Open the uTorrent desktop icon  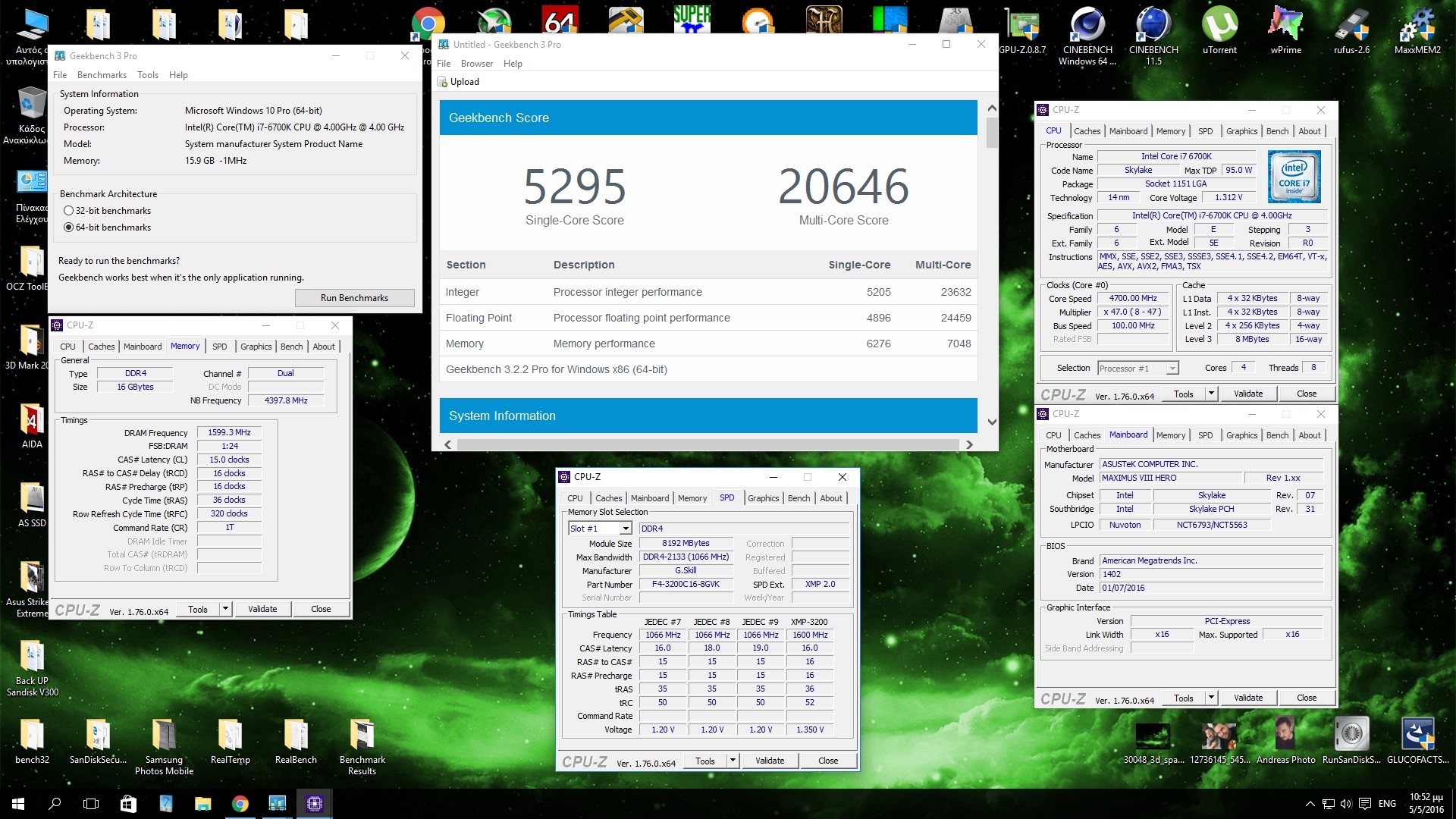pos(1219,32)
